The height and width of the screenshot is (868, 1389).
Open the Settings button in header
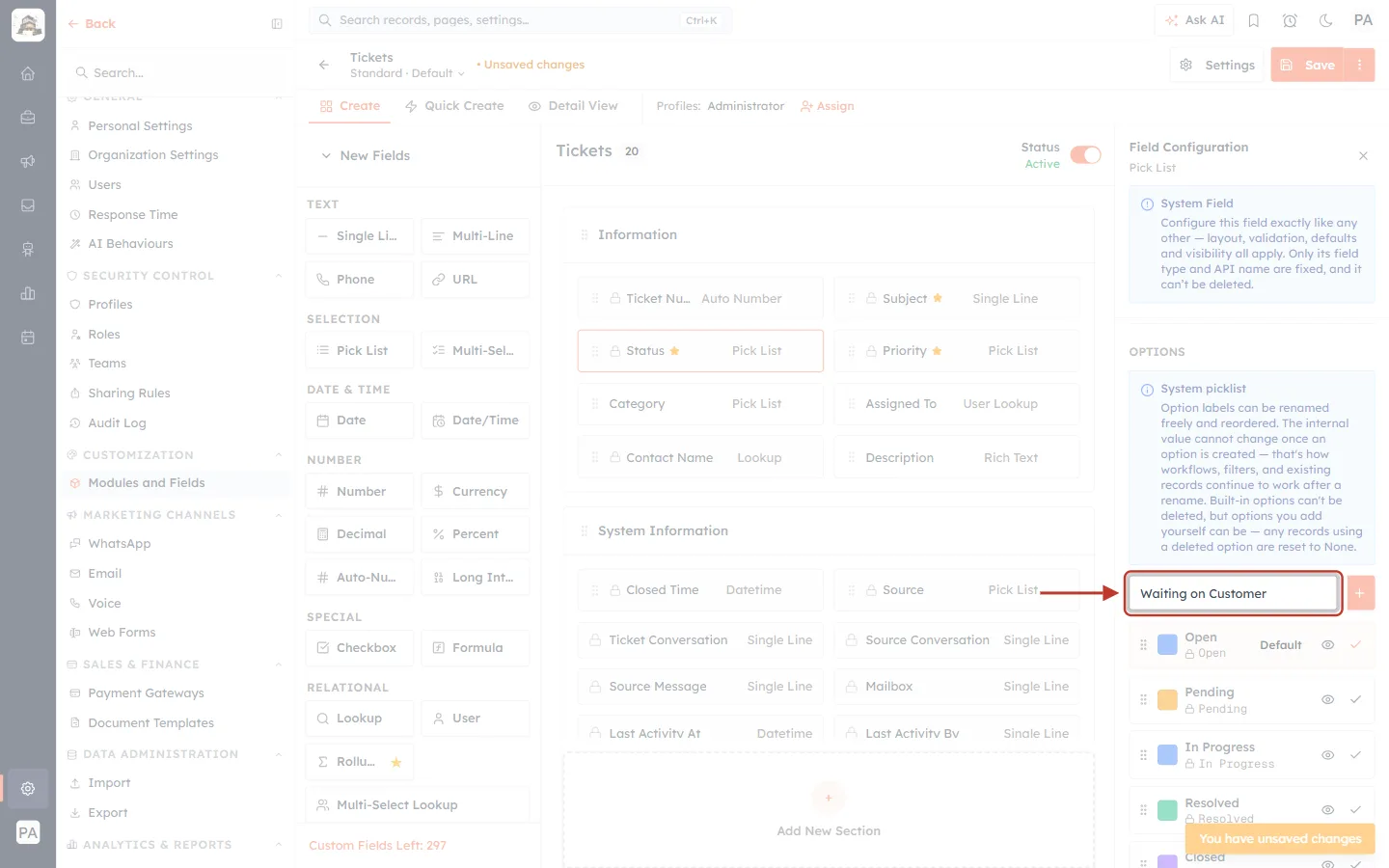pyautogui.click(x=1217, y=65)
